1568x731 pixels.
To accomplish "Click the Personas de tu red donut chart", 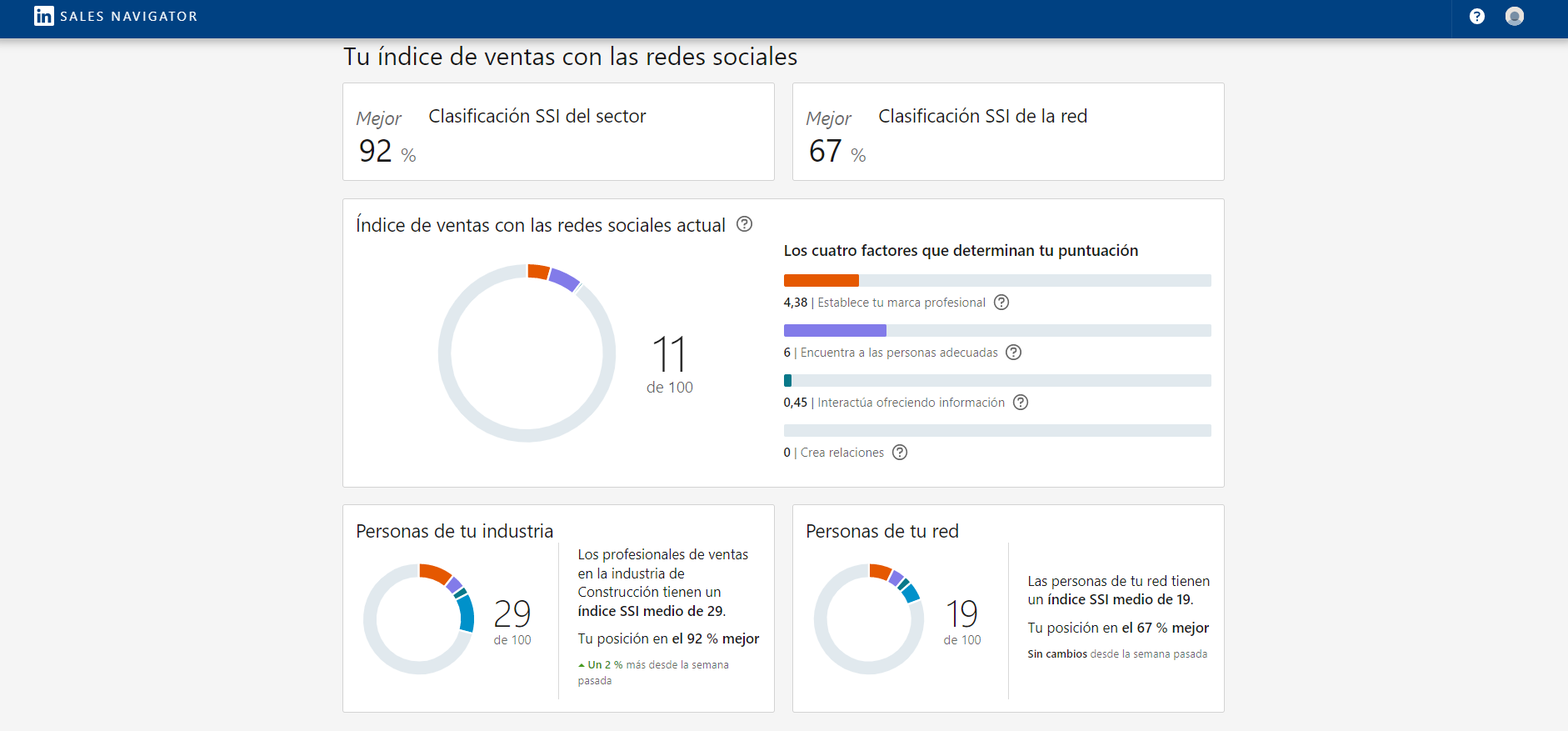I will click(869, 619).
